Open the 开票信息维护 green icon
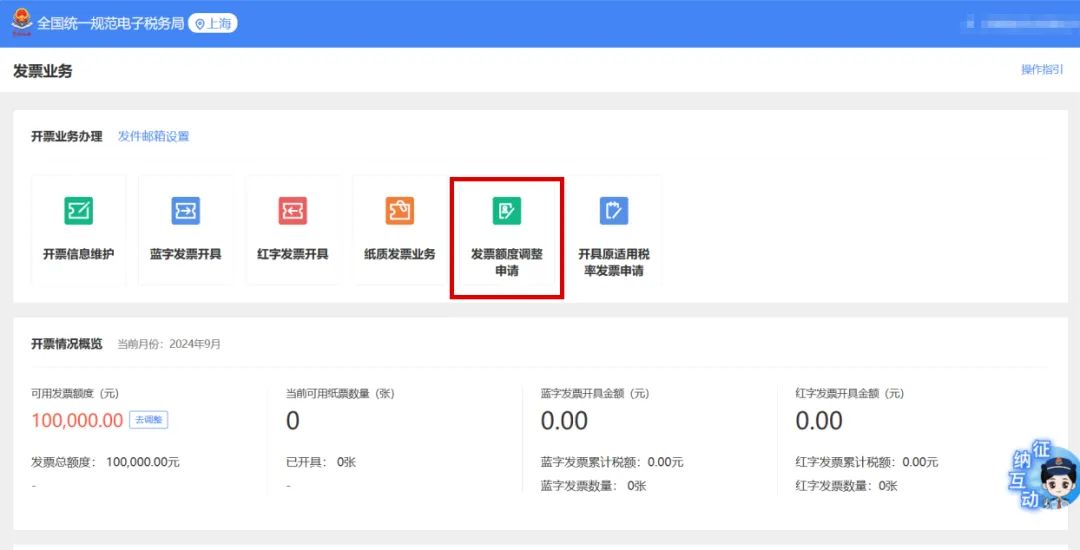1080x550 pixels. click(79, 211)
